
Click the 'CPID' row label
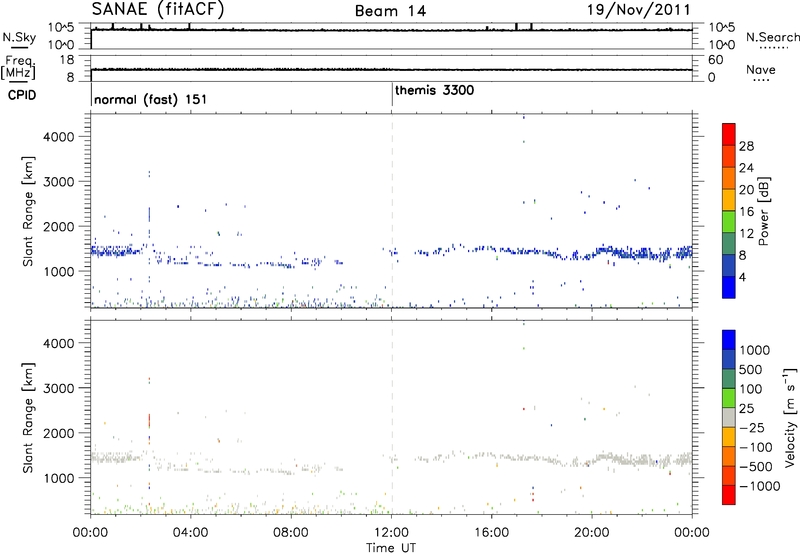[22, 95]
